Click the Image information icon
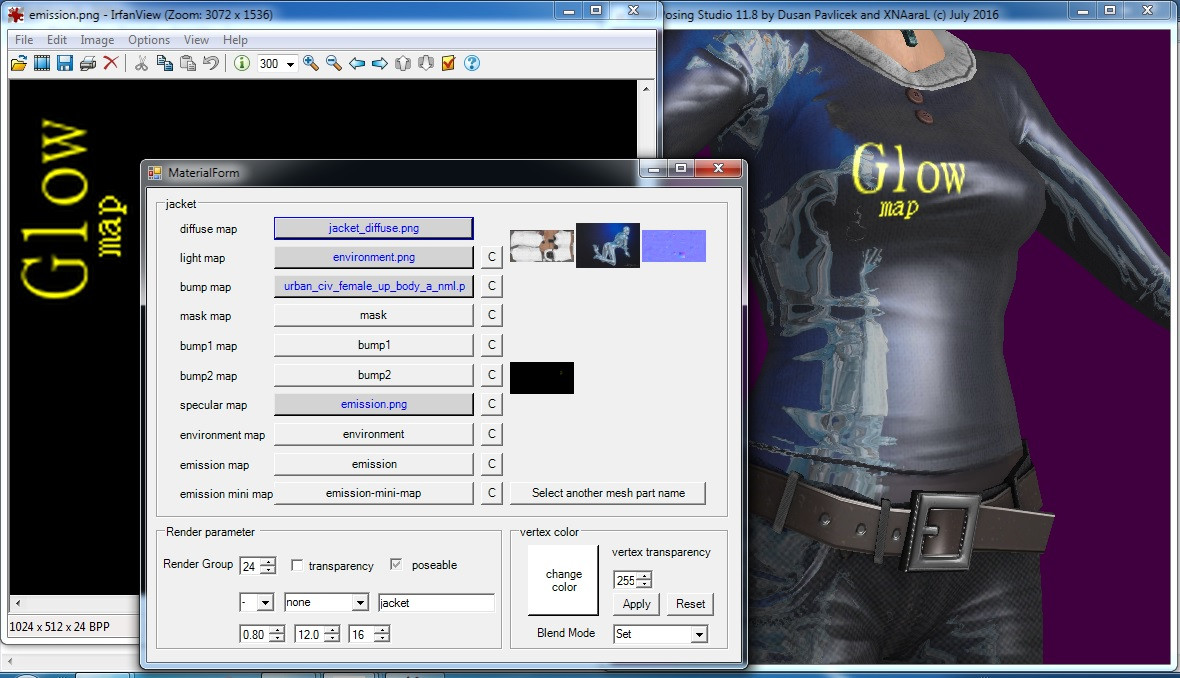1180x678 pixels. pyautogui.click(x=242, y=63)
